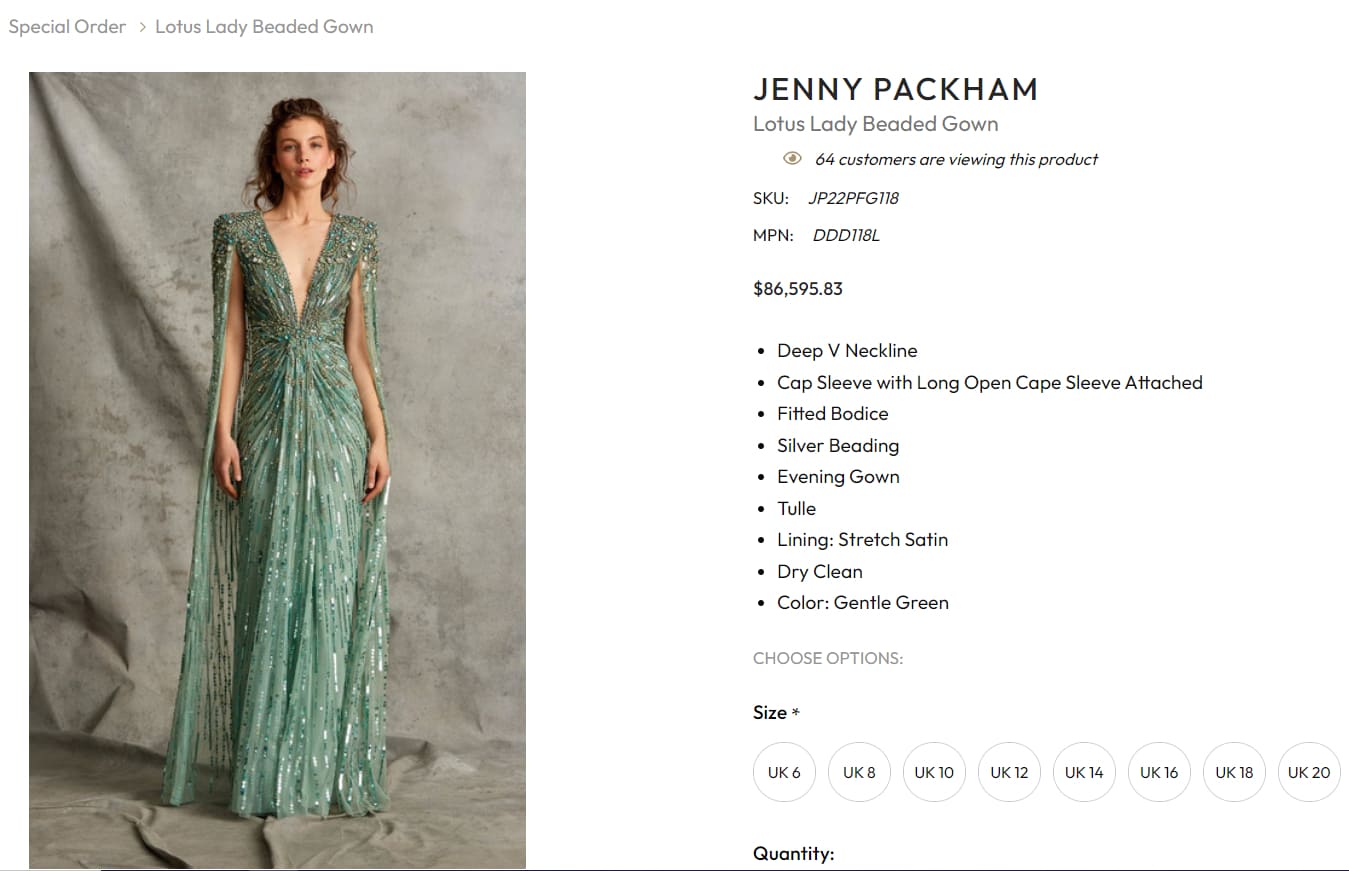Select the UK 12 size bubble
This screenshot has height=871, width=1349.
click(x=1009, y=772)
